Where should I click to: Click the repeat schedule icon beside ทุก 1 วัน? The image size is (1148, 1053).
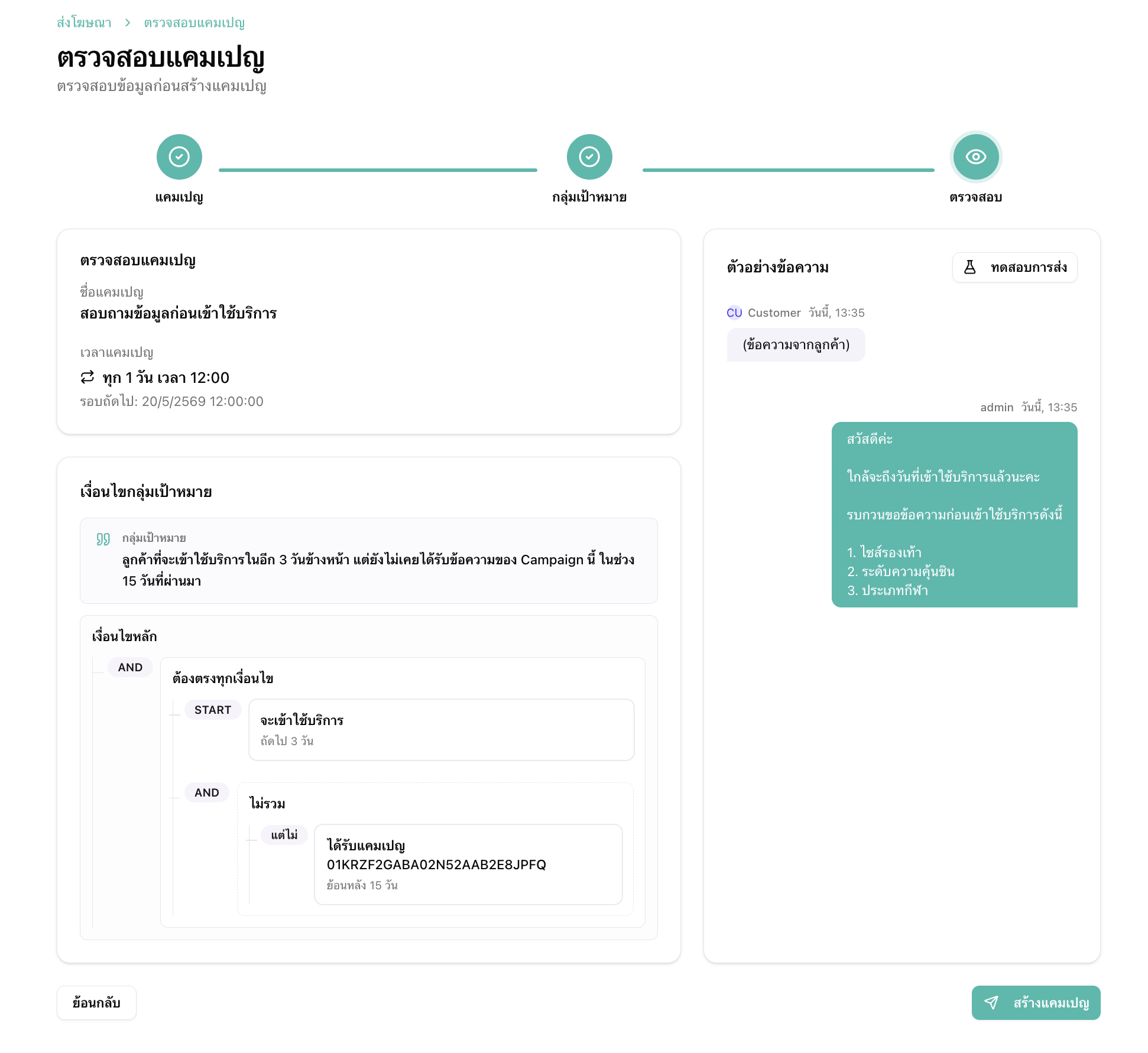coord(87,377)
